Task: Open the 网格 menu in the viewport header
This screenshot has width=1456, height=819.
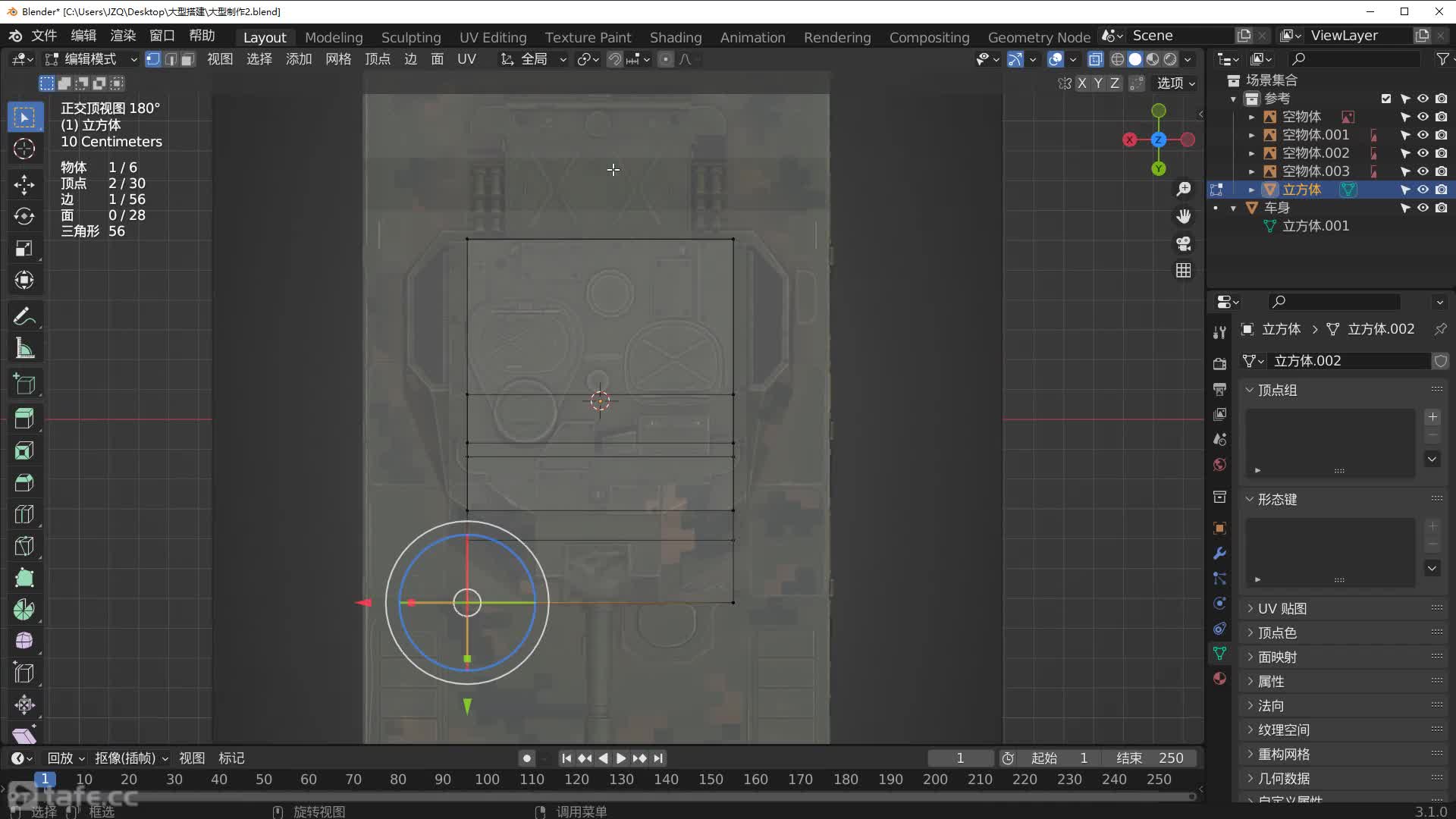Action: (338, 59)
